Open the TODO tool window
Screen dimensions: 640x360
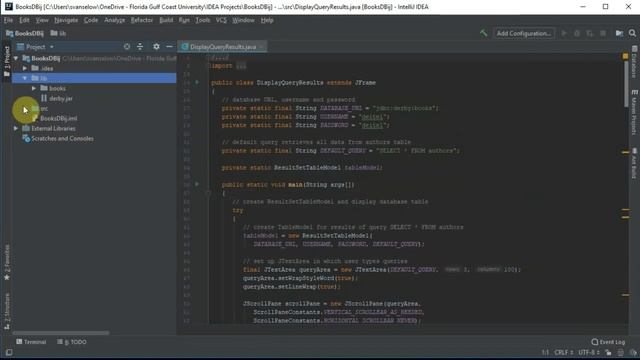(72, 342)
